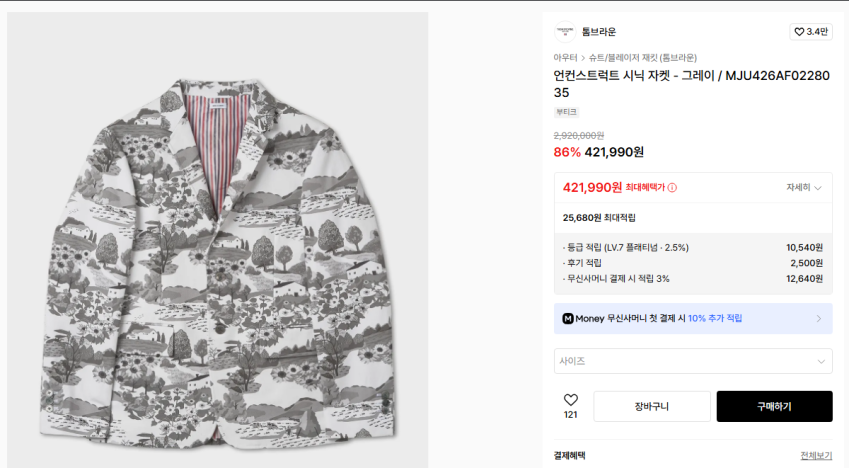Open 전체보기 link for payment benefits

click(x=816, y=456)
